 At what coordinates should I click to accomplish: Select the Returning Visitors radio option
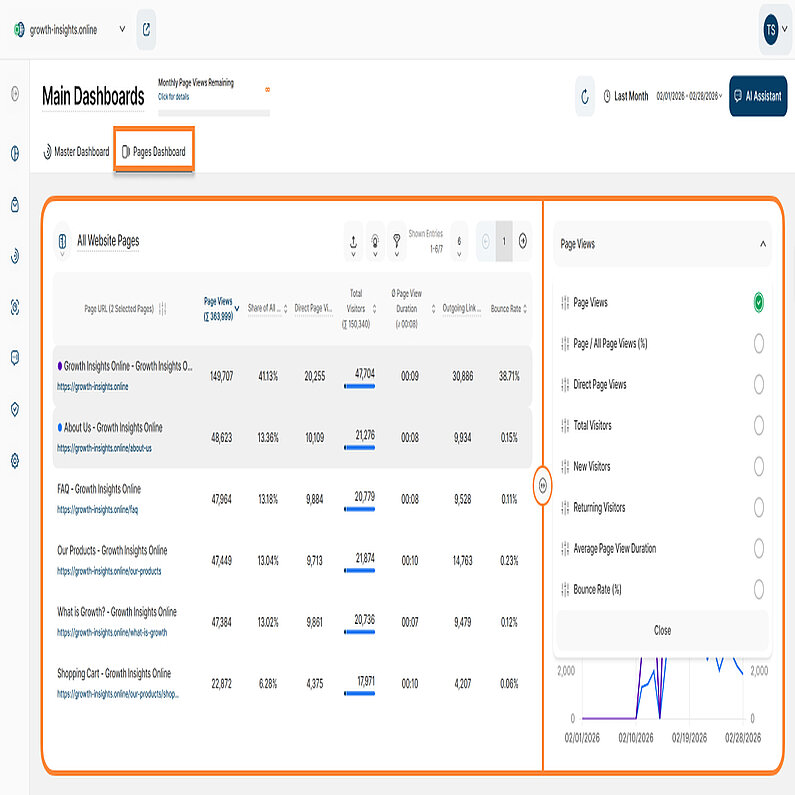(x=758, y=508)
